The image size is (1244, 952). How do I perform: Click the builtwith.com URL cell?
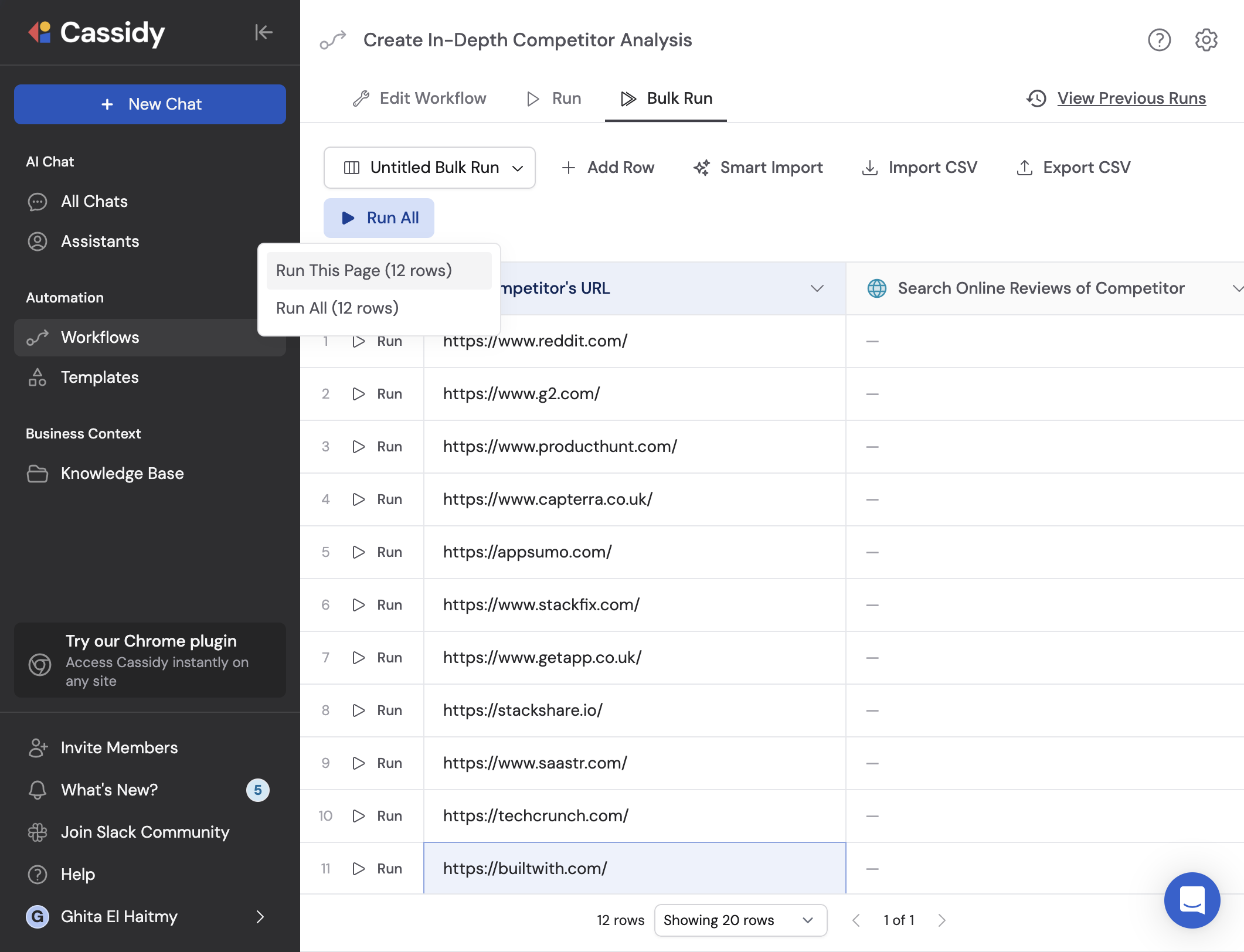tap(635, 868)
